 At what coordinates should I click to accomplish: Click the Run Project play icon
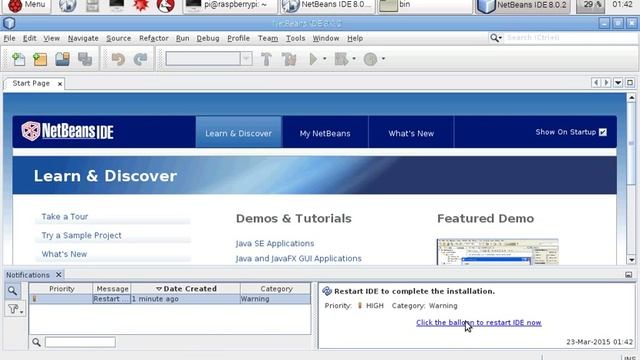[x=313, y=59]
